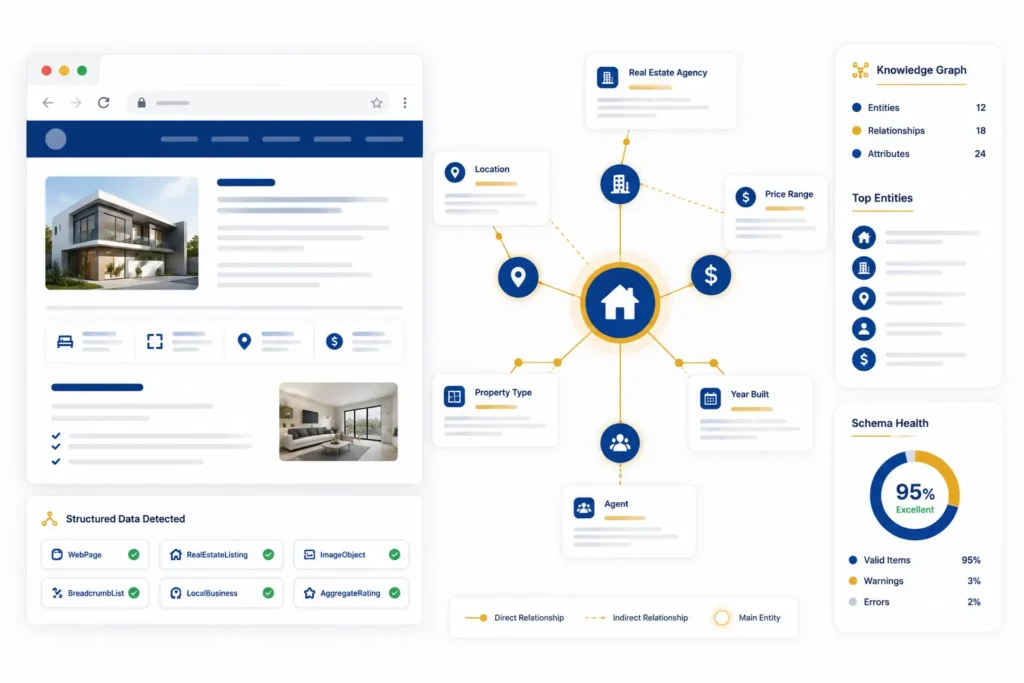Click the house icon under Top Entities
The width and height of the screenshot is (1024, 683).
click(x=863, y=237)
